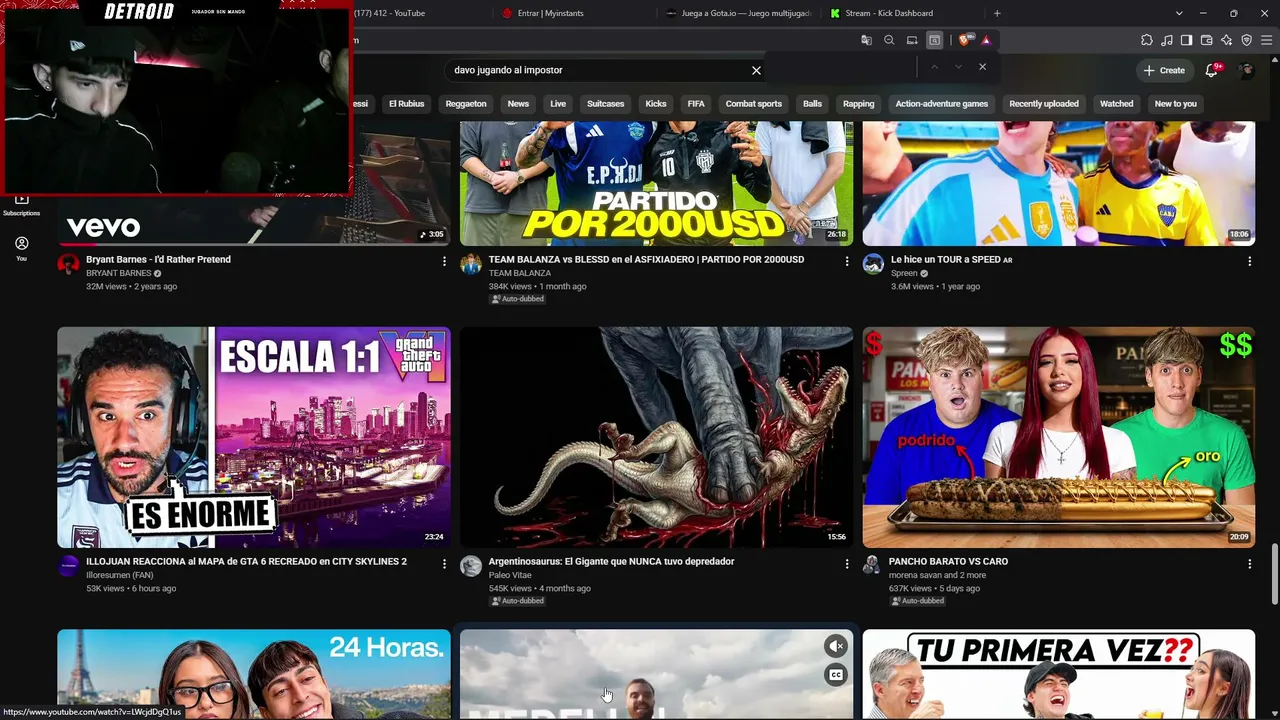Open options menu for TEAM BALANZA video
Screen dimensions: 1280x720
tap(846, 261)
